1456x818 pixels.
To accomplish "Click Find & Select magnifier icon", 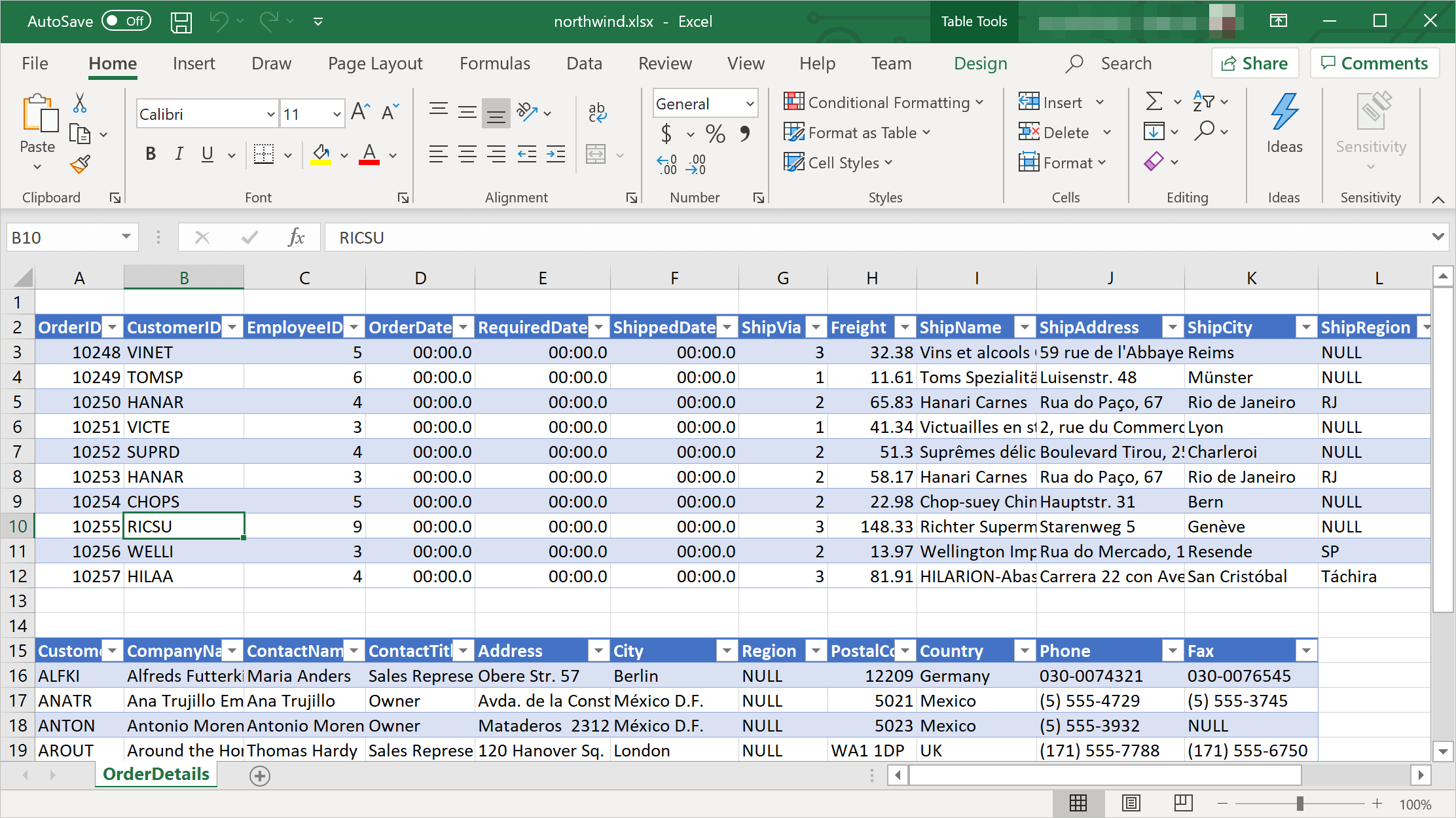I will [1204, 131].
